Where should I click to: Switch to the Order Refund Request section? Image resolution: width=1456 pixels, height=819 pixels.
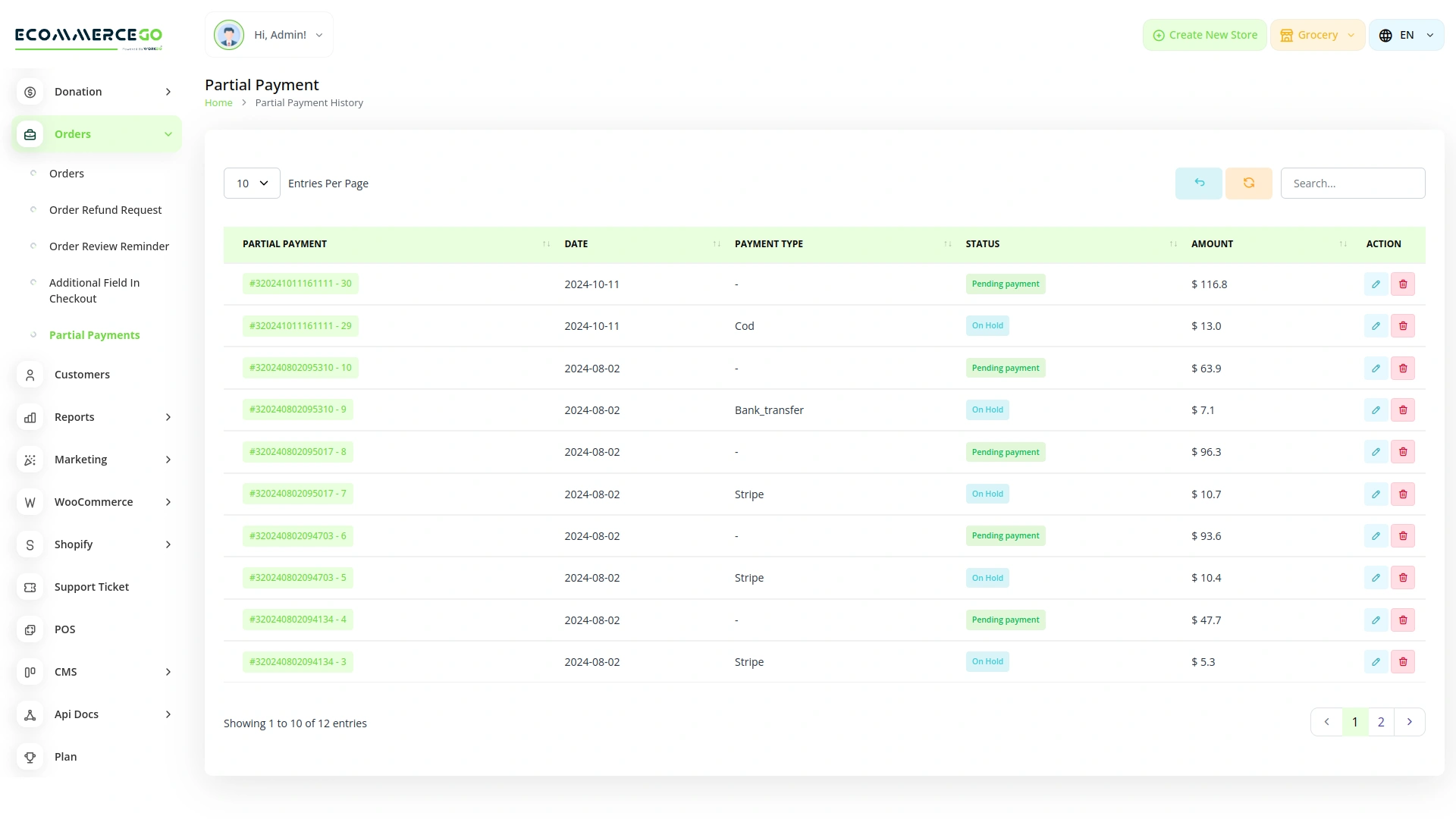pos(105,209)
